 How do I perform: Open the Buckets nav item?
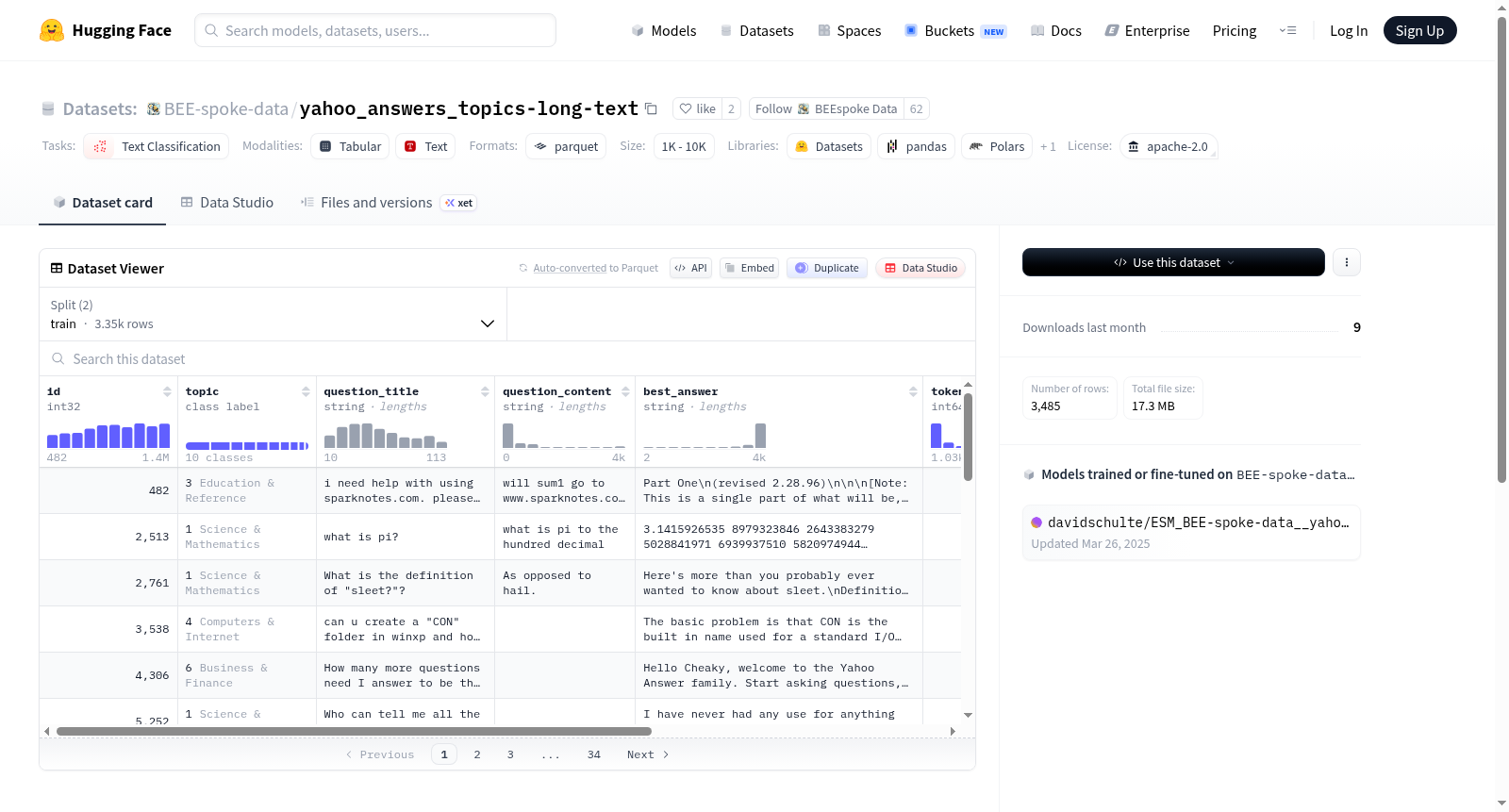955,30
